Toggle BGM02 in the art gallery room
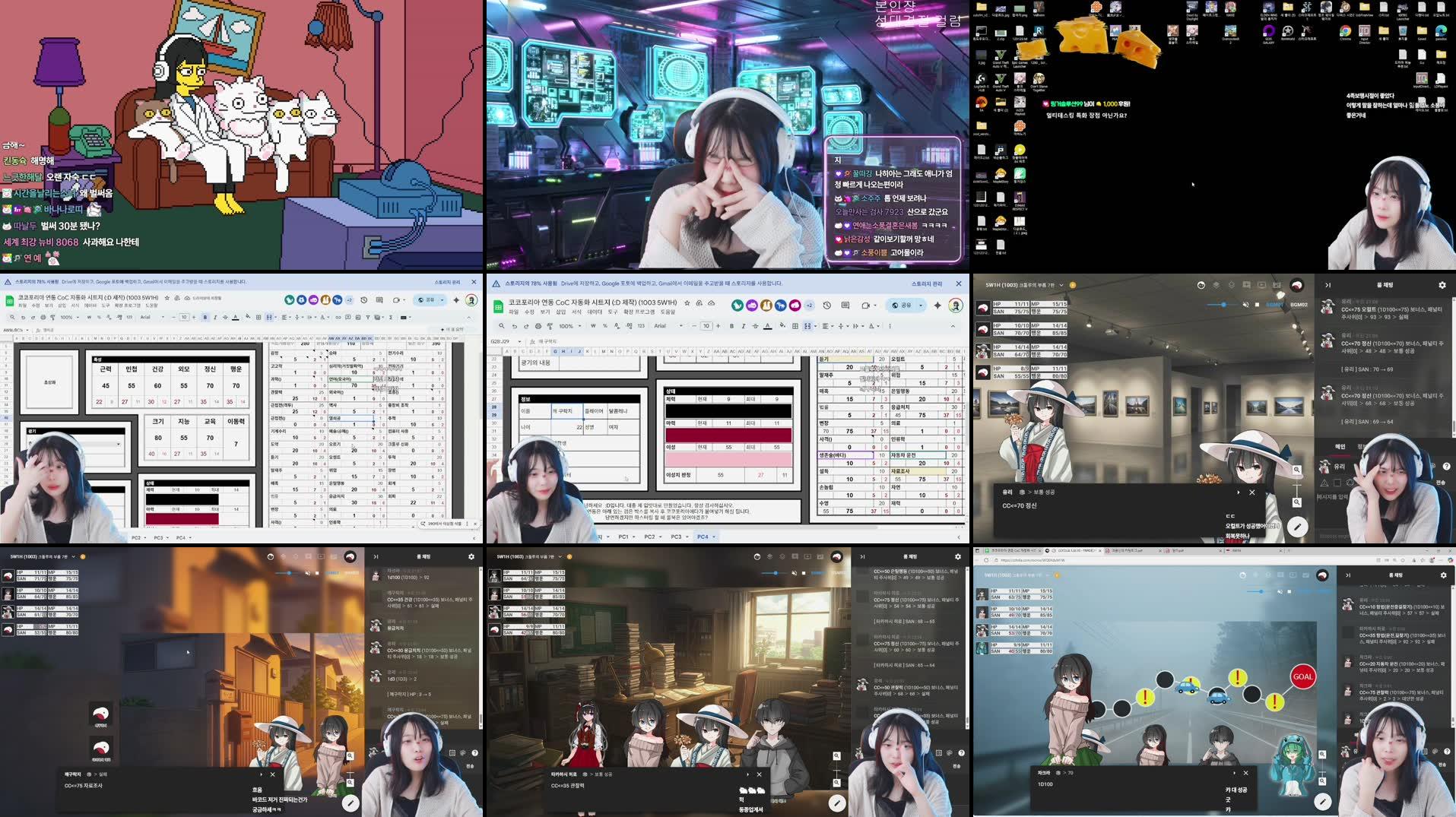Screen dimensions: 1456x817 coord(1299,304)
